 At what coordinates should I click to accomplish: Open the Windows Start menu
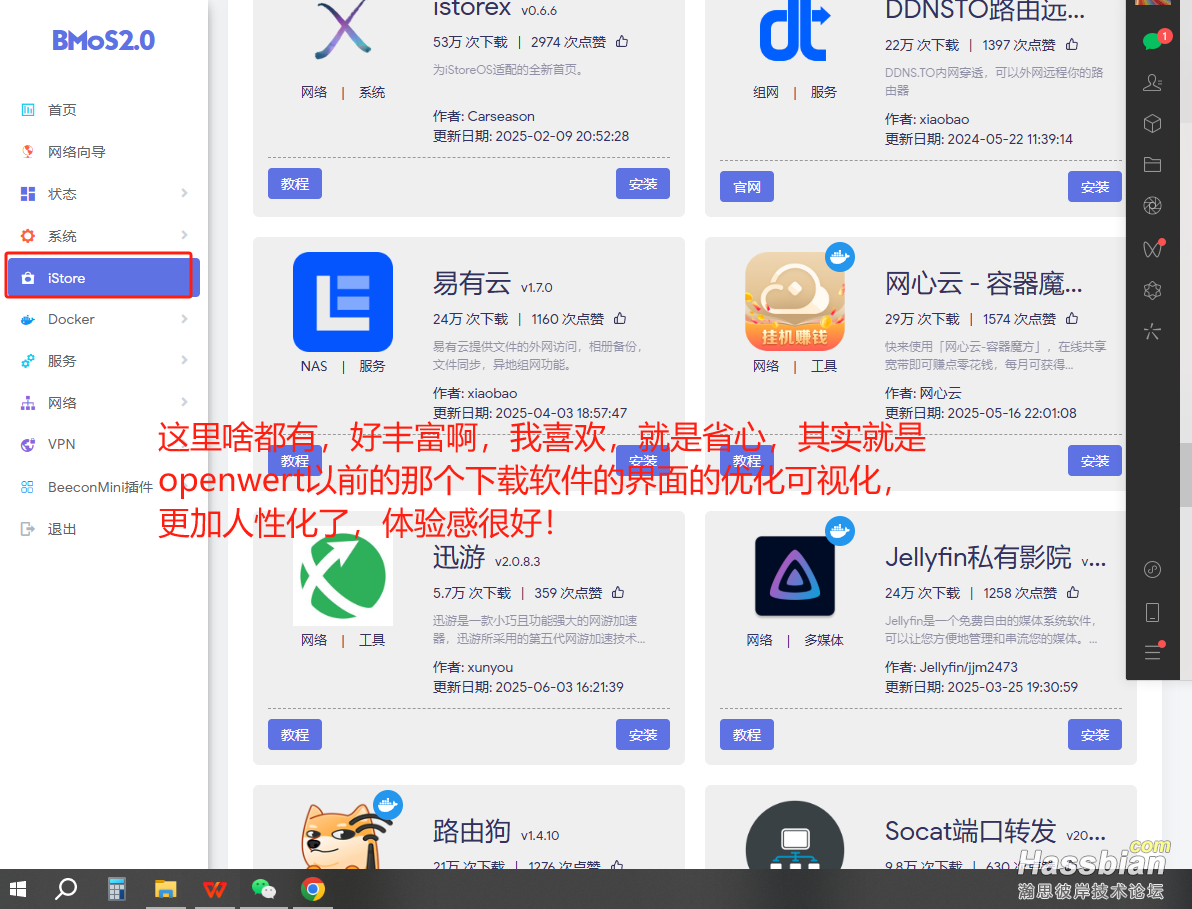(x=17, y=889)
